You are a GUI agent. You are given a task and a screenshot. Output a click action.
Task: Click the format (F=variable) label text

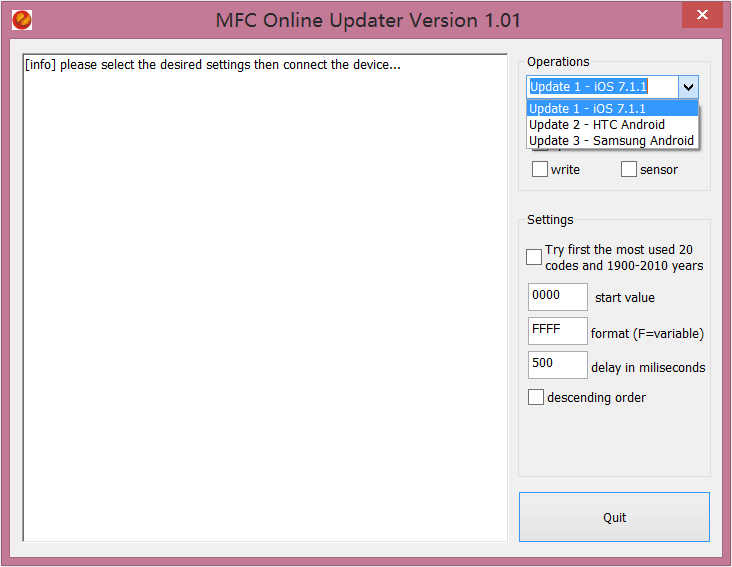tap(647, 333)
